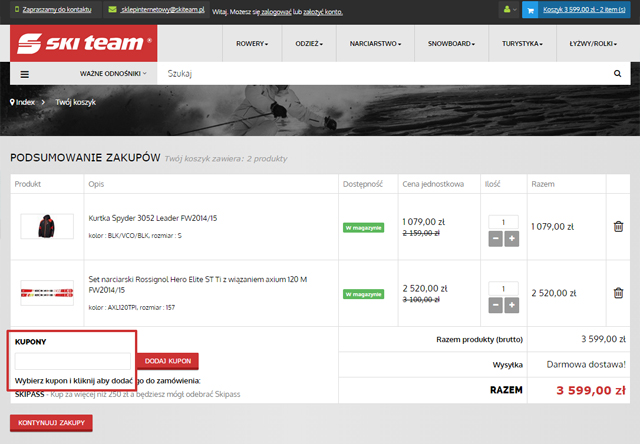The image size is (640, 444).
Task: Click the map pin icon beside Index
Action: click(12, 102)
